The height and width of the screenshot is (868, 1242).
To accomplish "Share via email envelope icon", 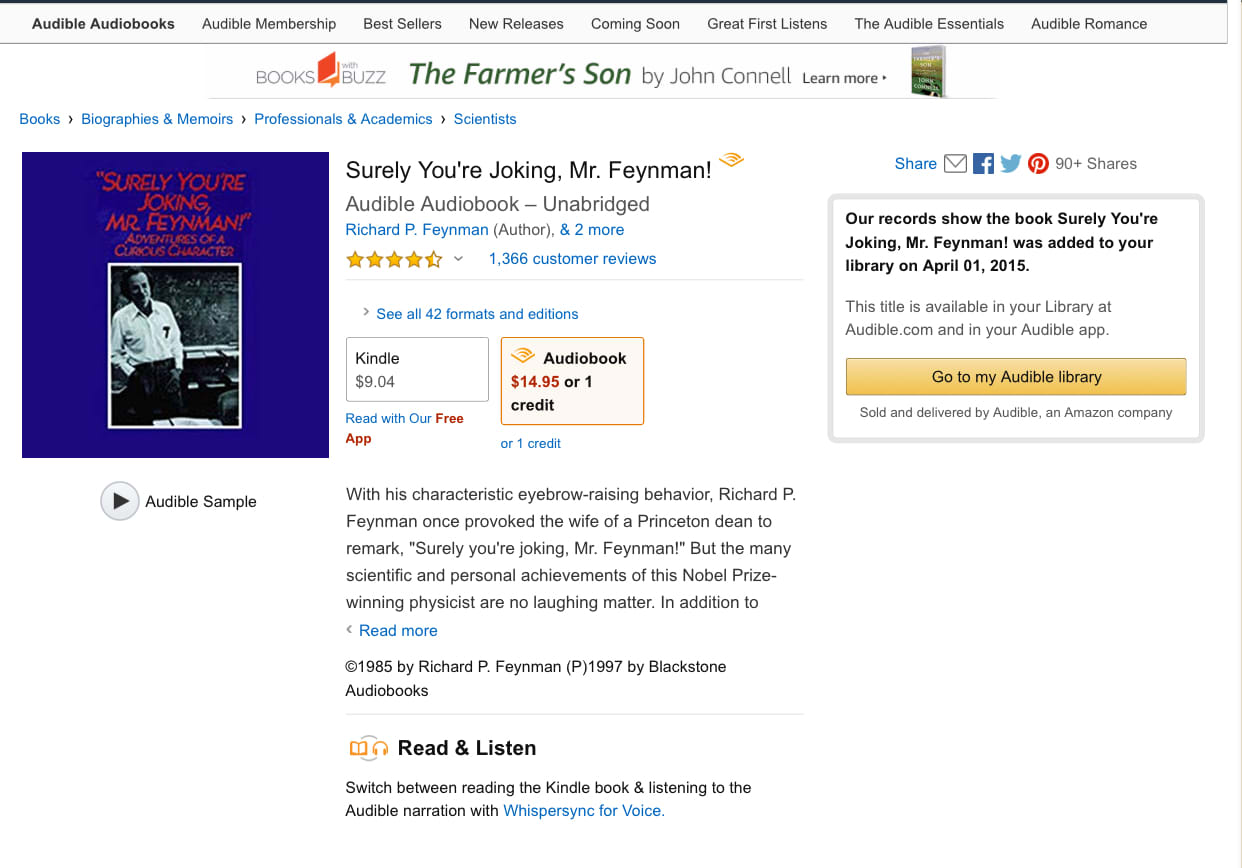I will 955,164.
